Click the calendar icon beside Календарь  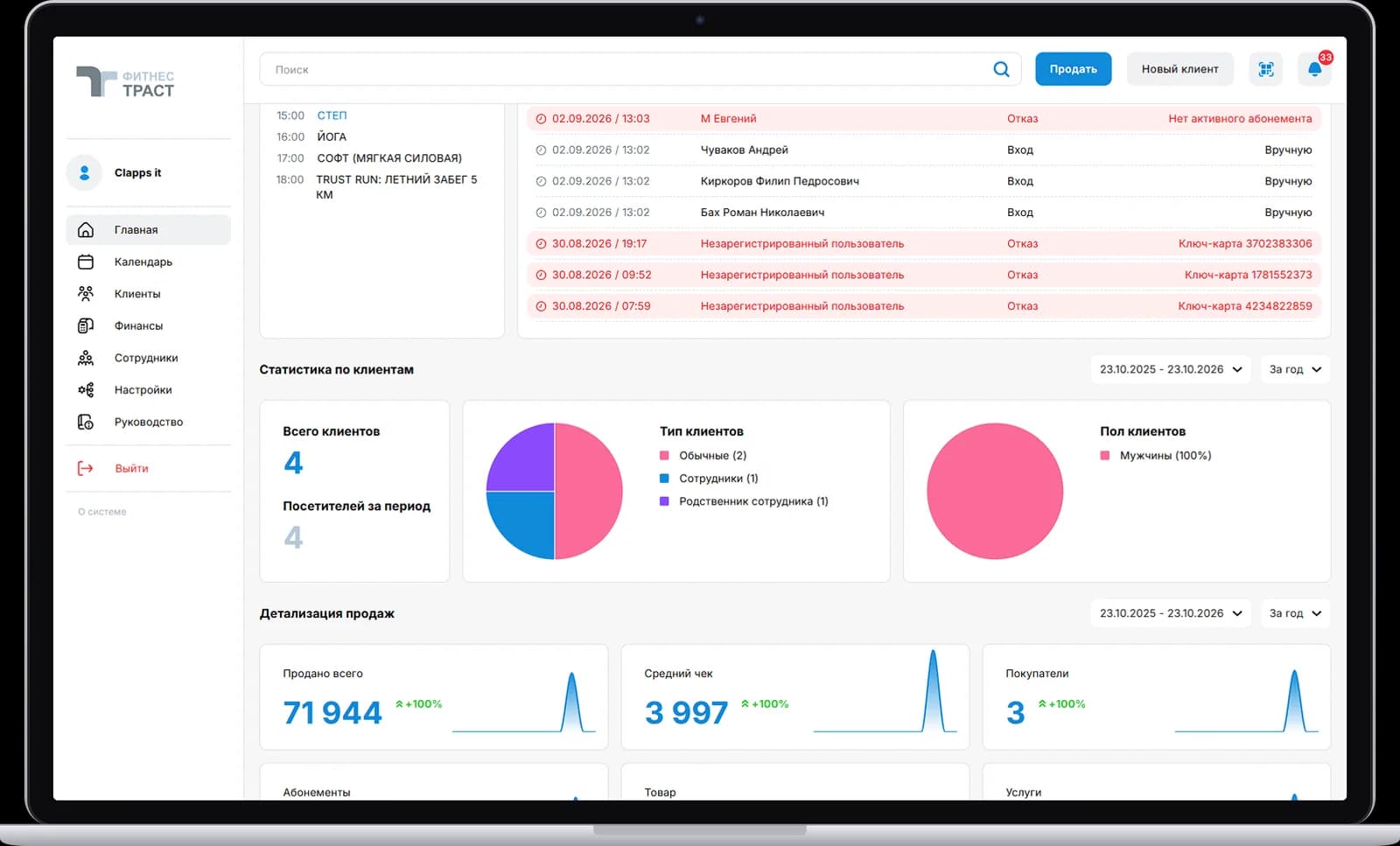[x=86, y=262]
